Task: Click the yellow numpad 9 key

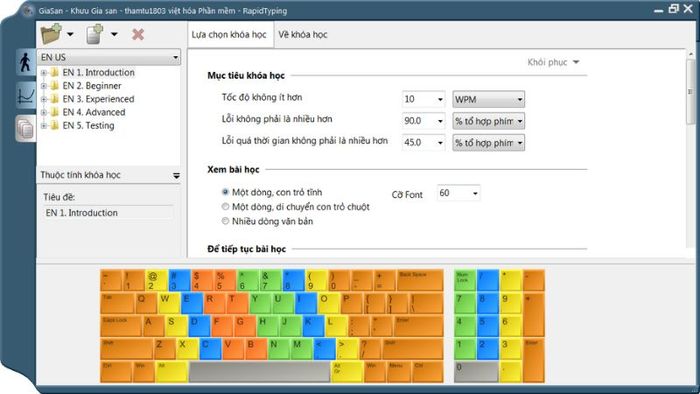Action: [x=511, y=303]
